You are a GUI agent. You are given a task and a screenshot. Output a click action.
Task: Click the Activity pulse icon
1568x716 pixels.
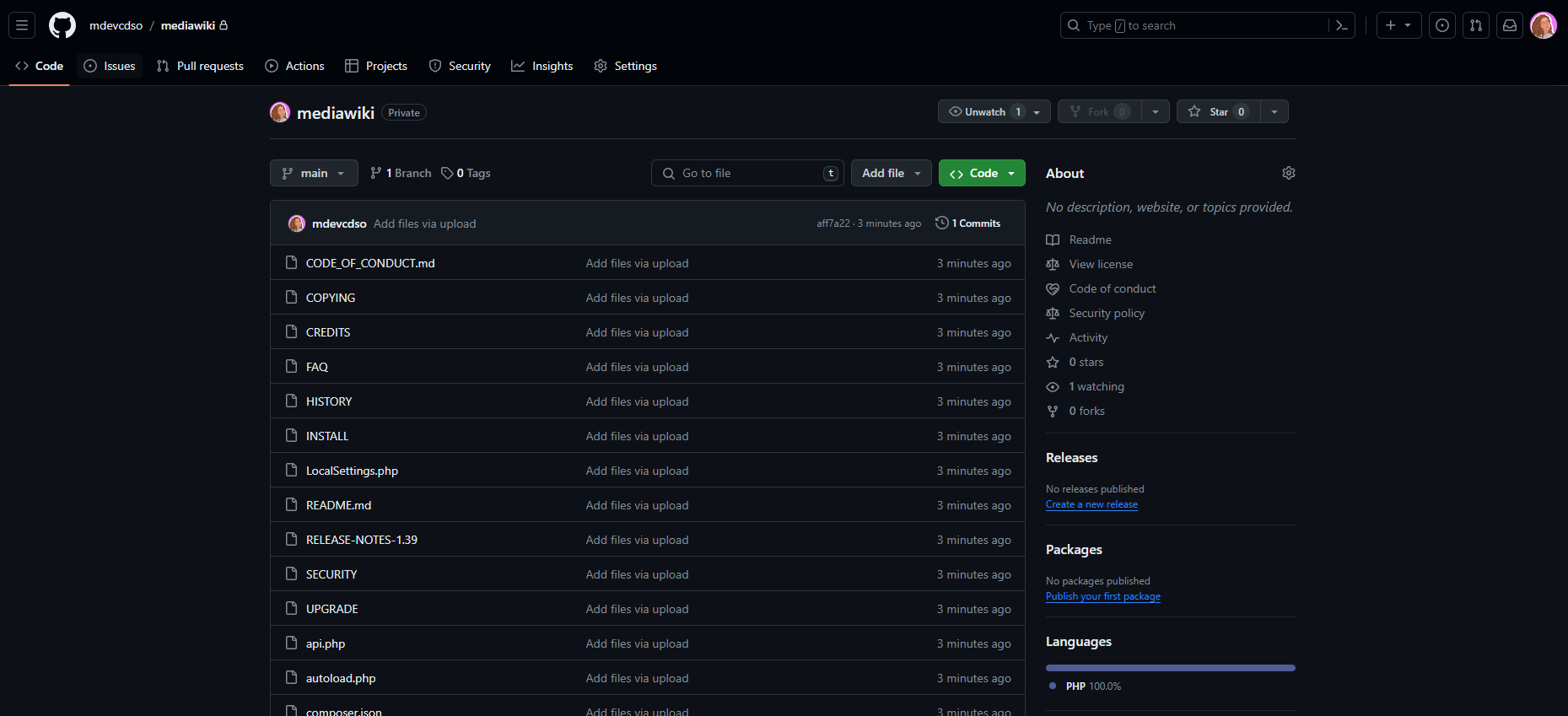coord(1053,338)
